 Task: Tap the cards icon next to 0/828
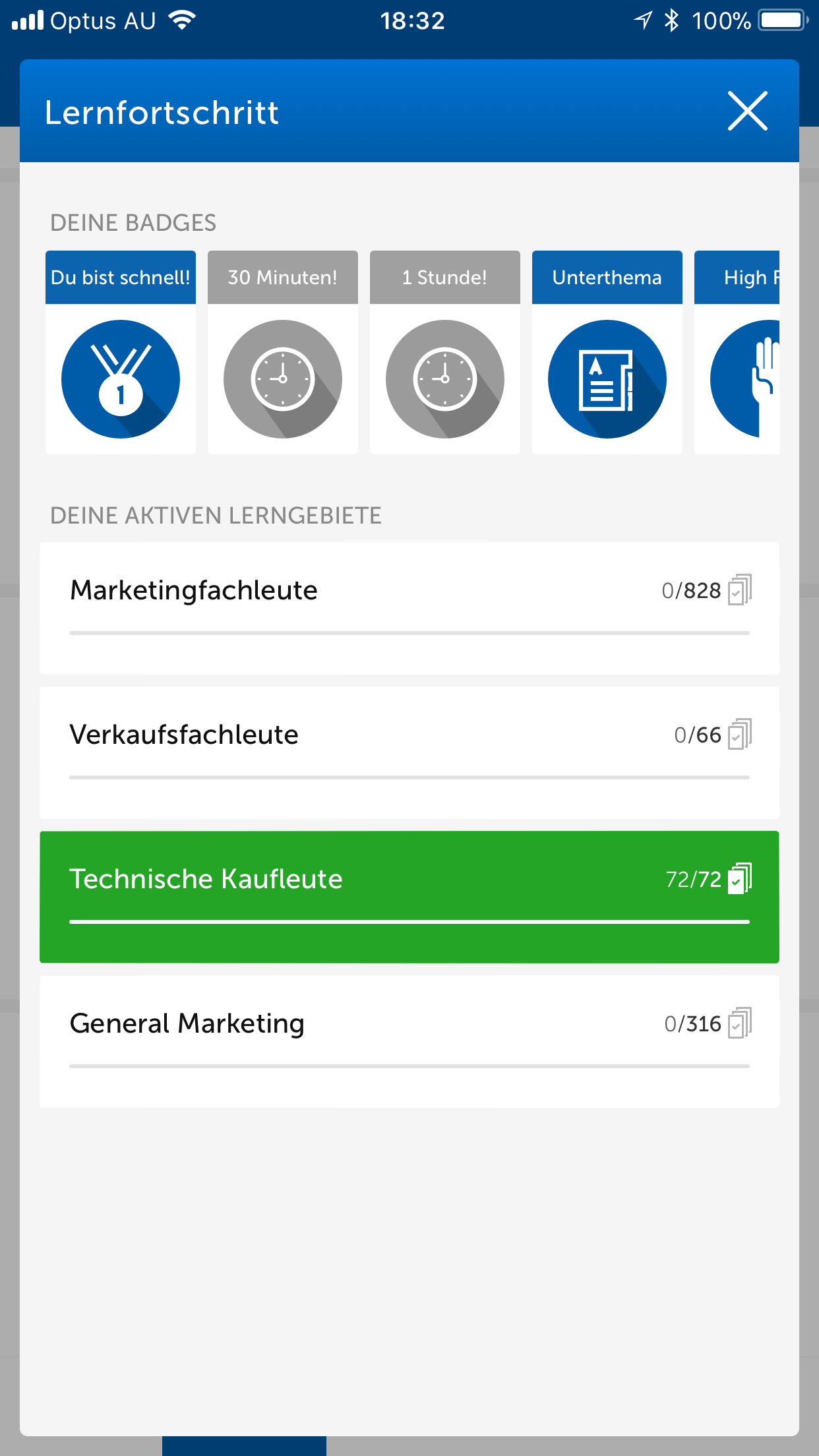[740, 590]
